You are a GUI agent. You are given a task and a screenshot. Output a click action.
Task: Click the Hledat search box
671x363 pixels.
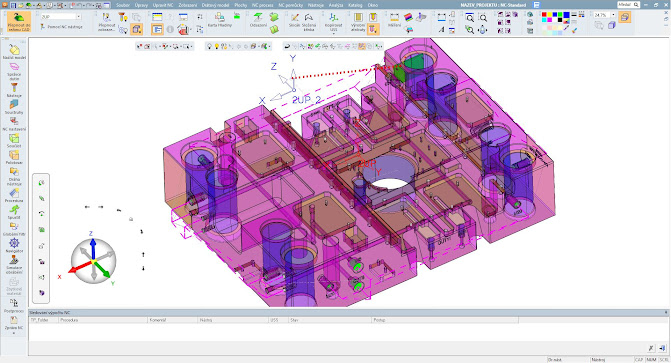coord(628,5)
